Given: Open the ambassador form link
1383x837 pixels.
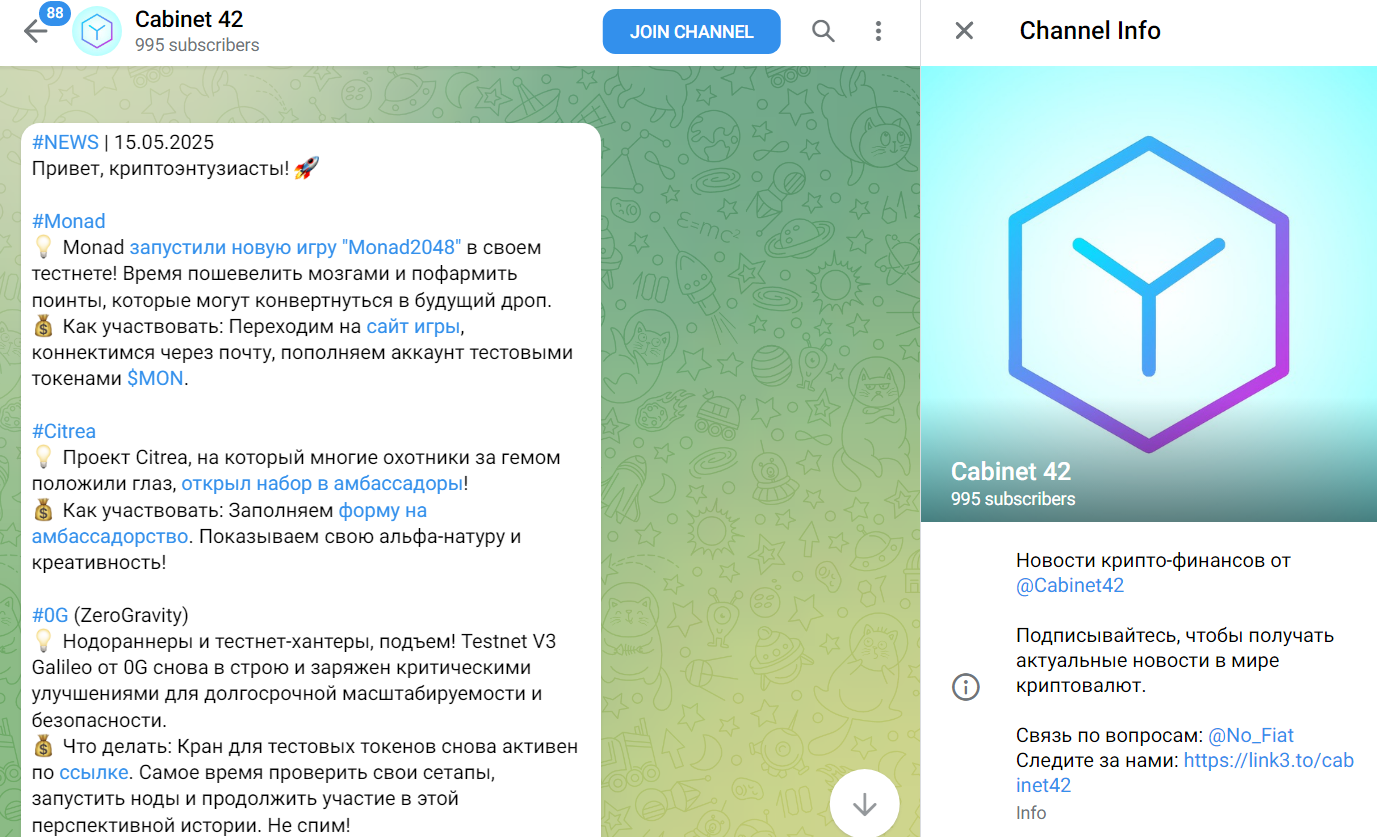Looking at the screenshot, I should (x=229, y=523).
